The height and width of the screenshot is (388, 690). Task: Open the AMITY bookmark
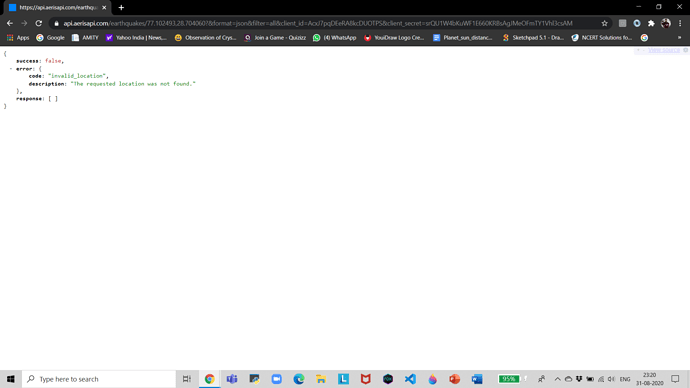[85, 38]
